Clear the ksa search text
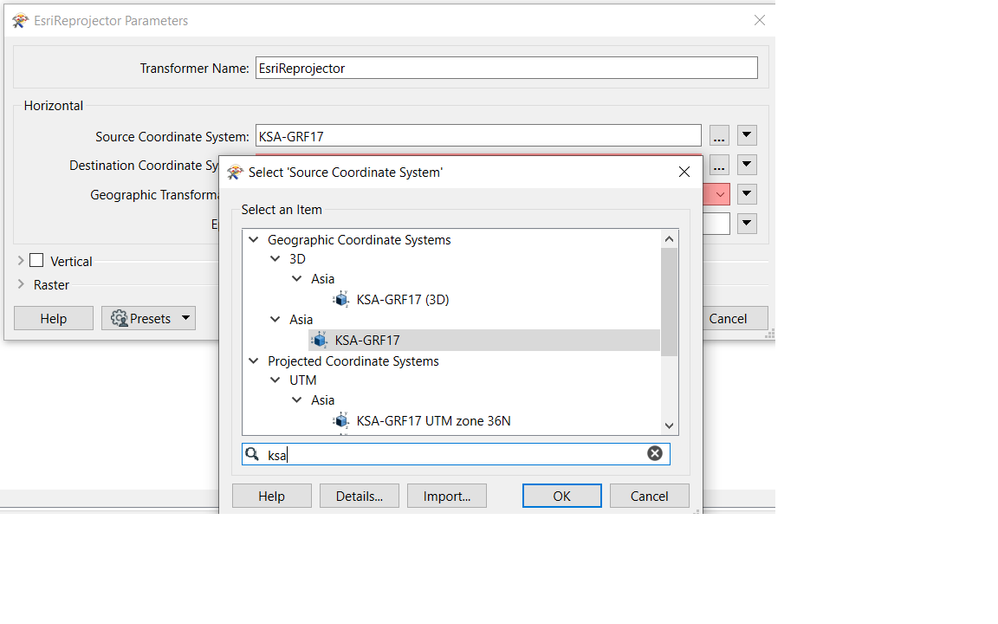The height and width of the screenshot is (624, 998). coord(654,453)
